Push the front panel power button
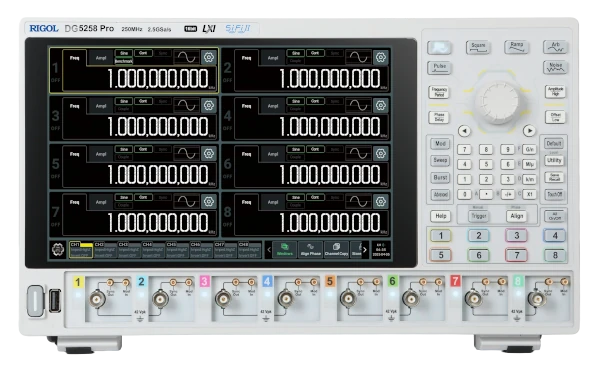 coord(35,301)
